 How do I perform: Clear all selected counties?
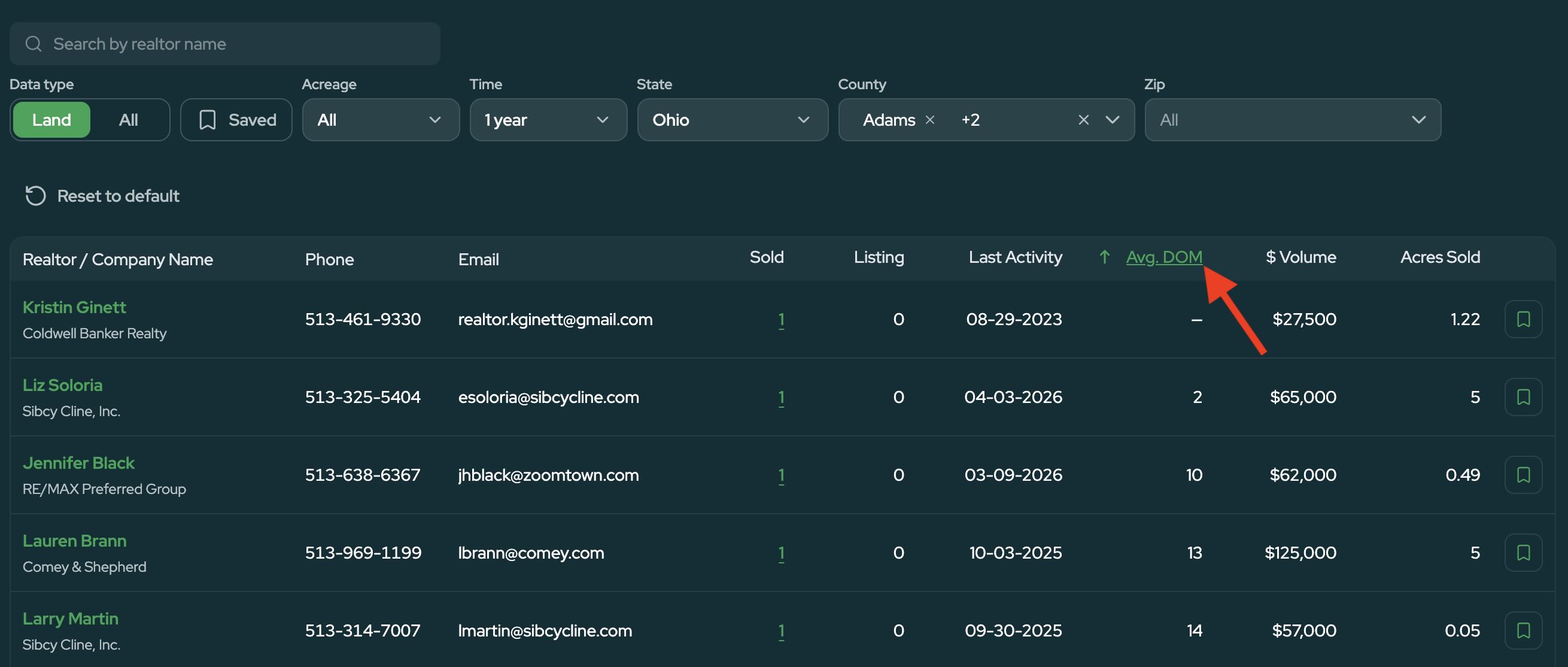tap(1083, 120)
